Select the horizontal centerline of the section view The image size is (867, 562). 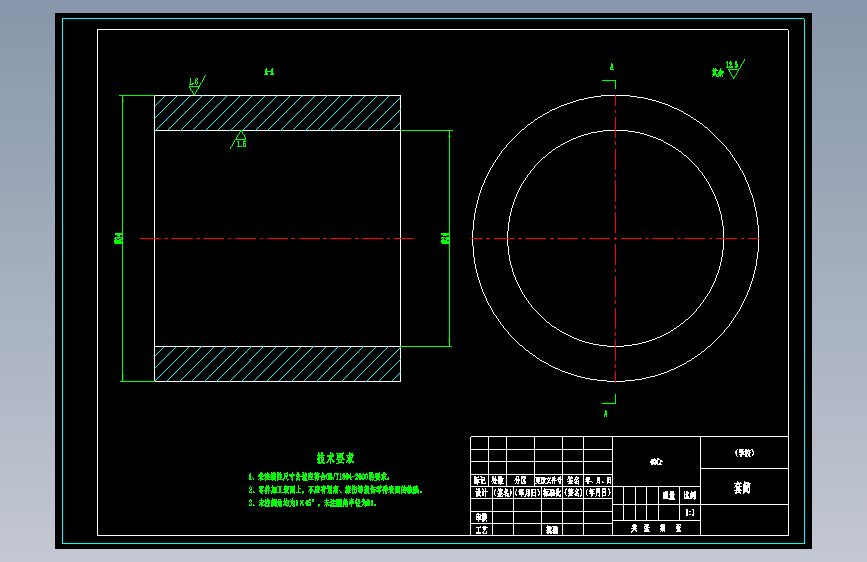[277, 238]
